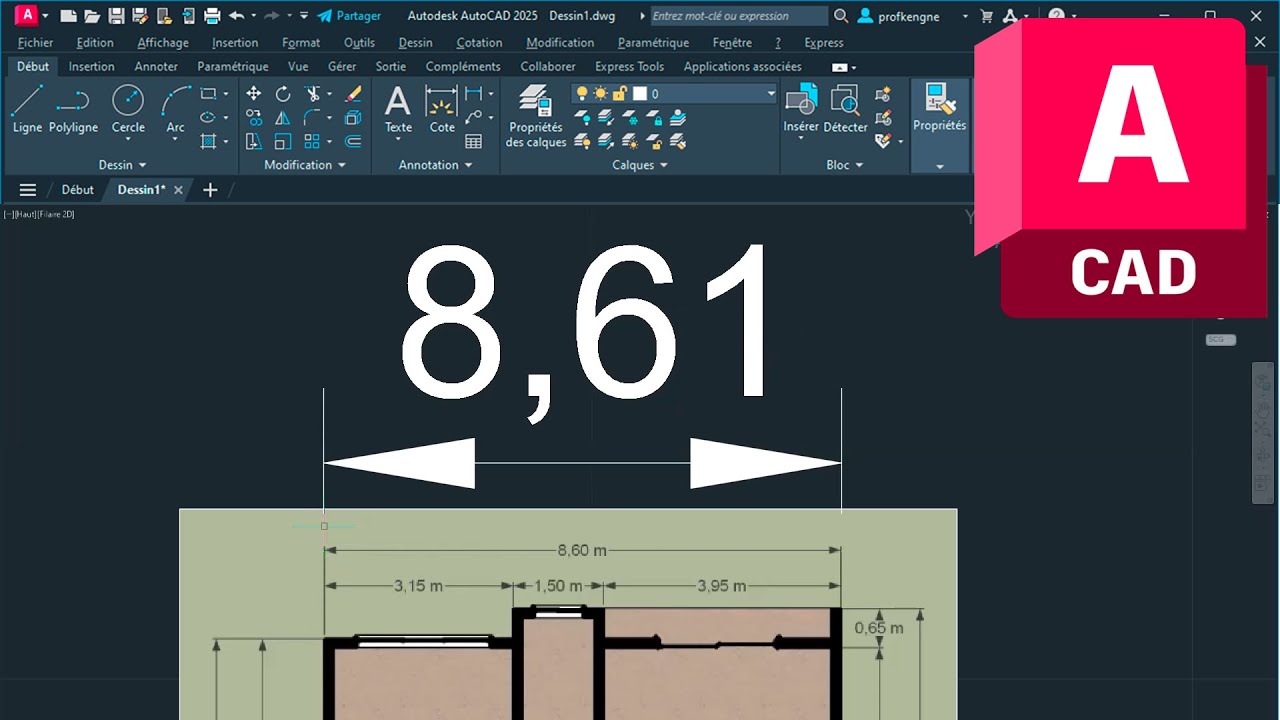The width and height of the screenshot is (1280, 720).
Task: Open a file with the folder icon
Action: coord(92,16)
